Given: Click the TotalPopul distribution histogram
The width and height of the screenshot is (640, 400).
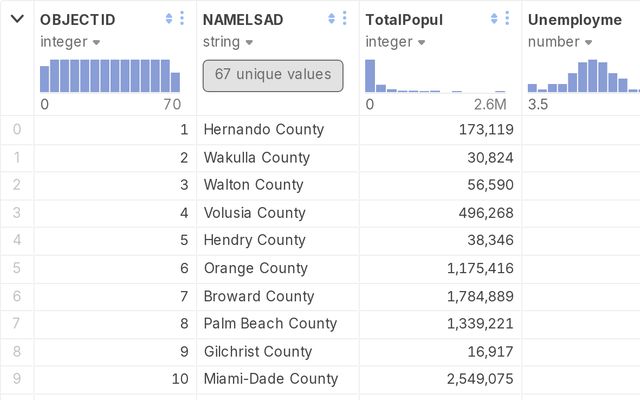Looking at the screenshot, I should pos(435,76).
